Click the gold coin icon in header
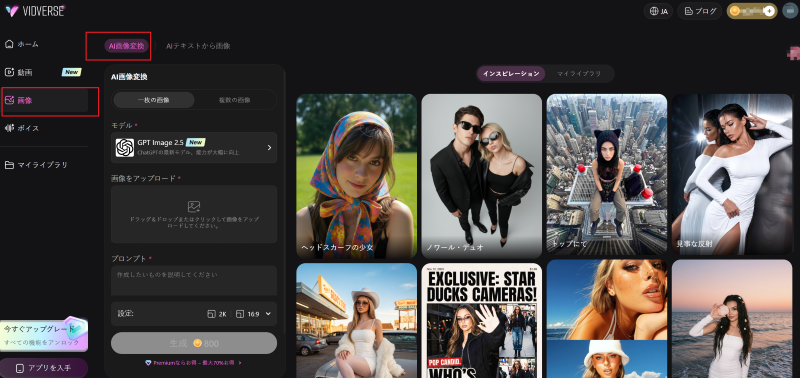Screen dimensions: 800x378 coord(735,11)
